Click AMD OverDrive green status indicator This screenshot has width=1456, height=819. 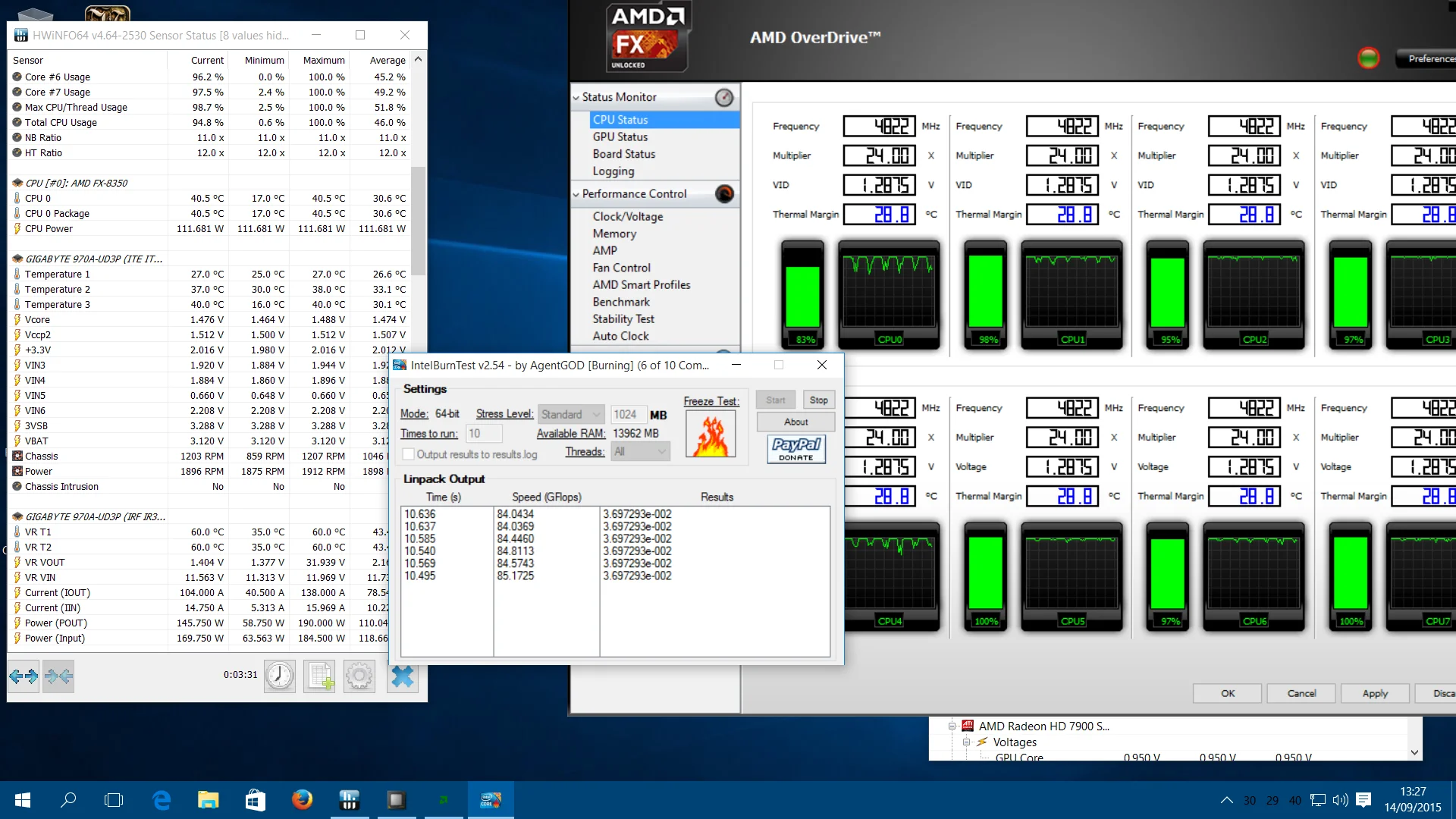click(x=1368, y=58)
